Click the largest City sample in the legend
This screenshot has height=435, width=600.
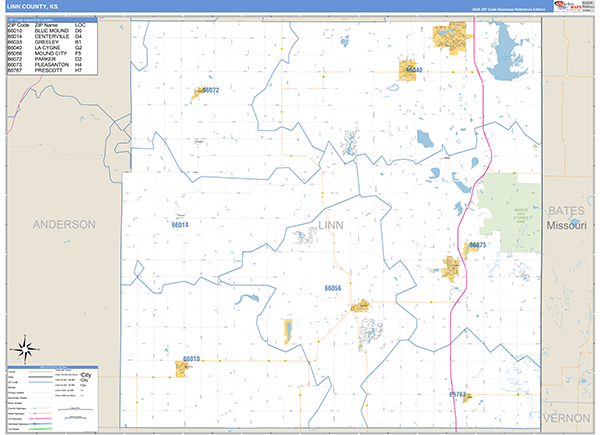86,375
